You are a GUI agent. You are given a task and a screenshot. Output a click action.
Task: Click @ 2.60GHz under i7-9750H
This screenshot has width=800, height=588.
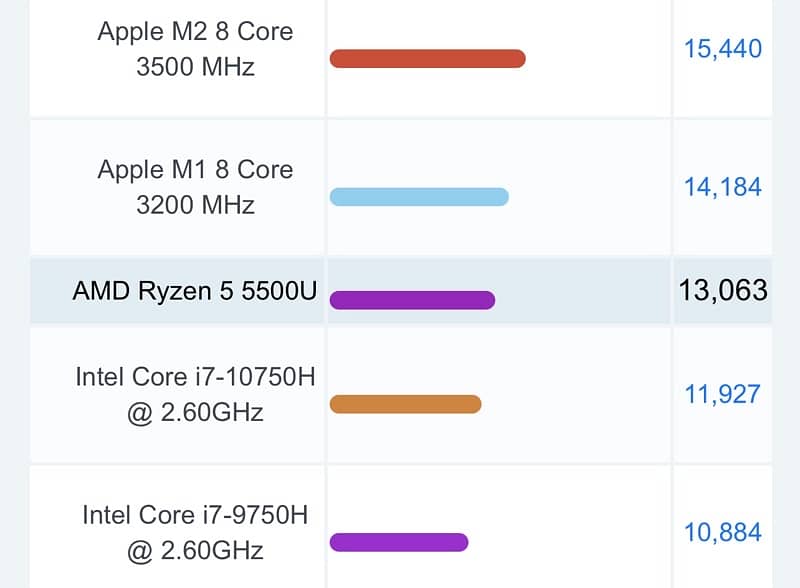pos(195,550)
